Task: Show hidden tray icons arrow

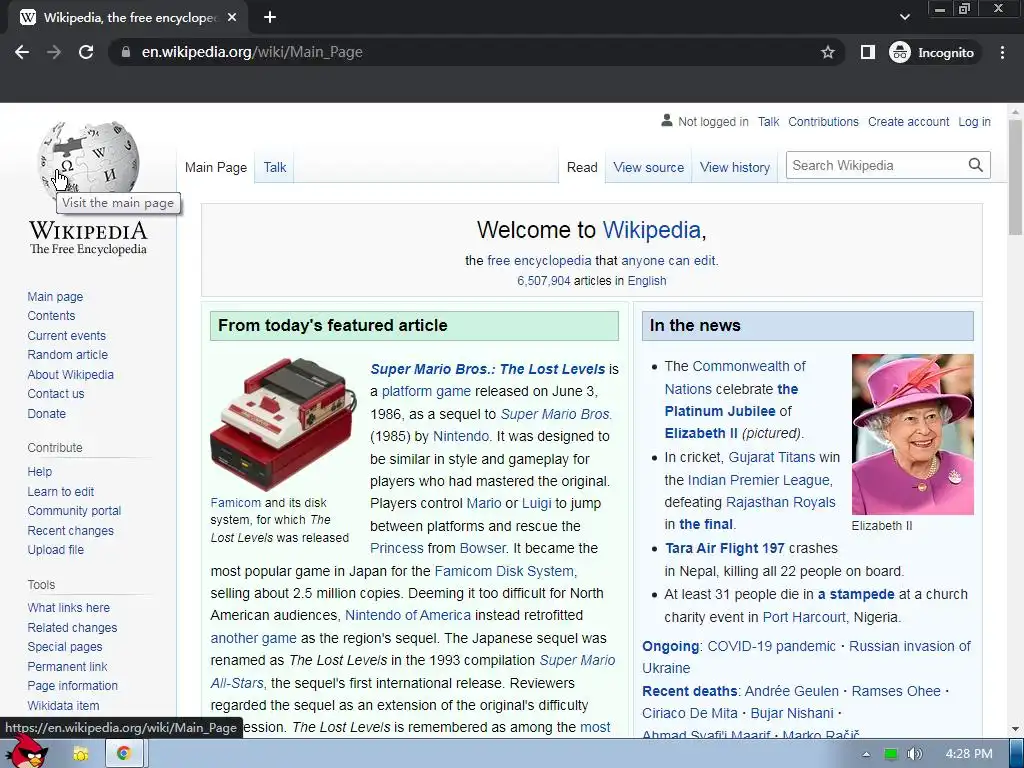Action: pos(866,754)
